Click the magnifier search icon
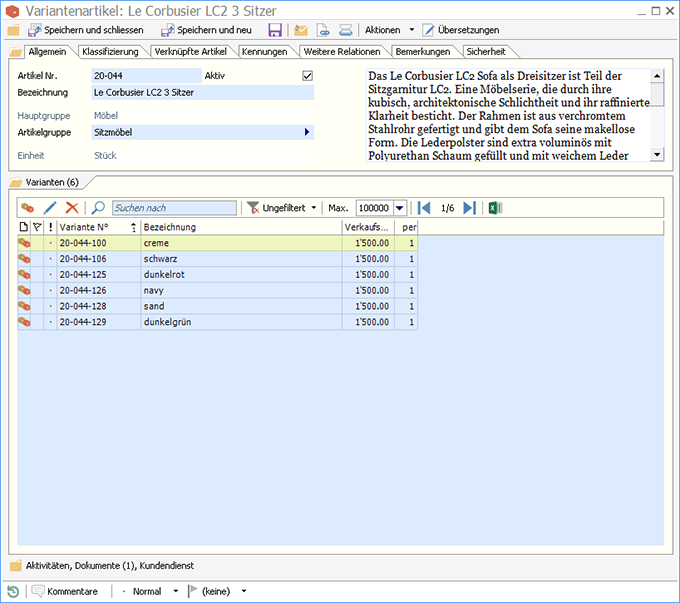The height and width of the screenshot is (603, 680). pos(98,208)
